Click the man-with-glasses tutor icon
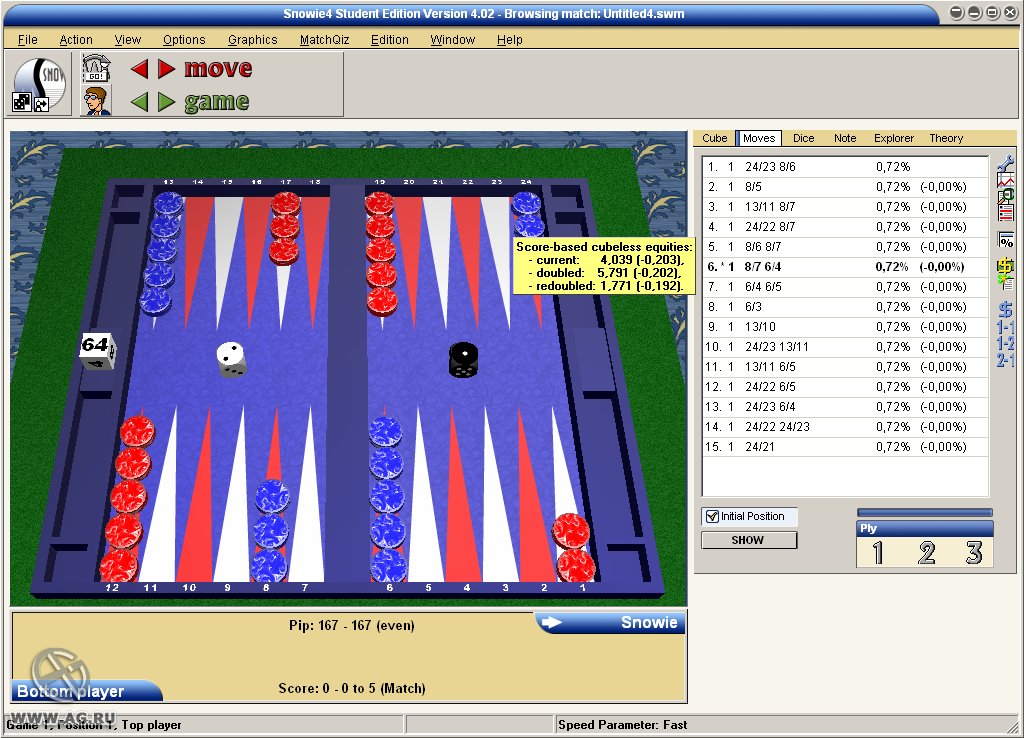 (x=96, y=101)
